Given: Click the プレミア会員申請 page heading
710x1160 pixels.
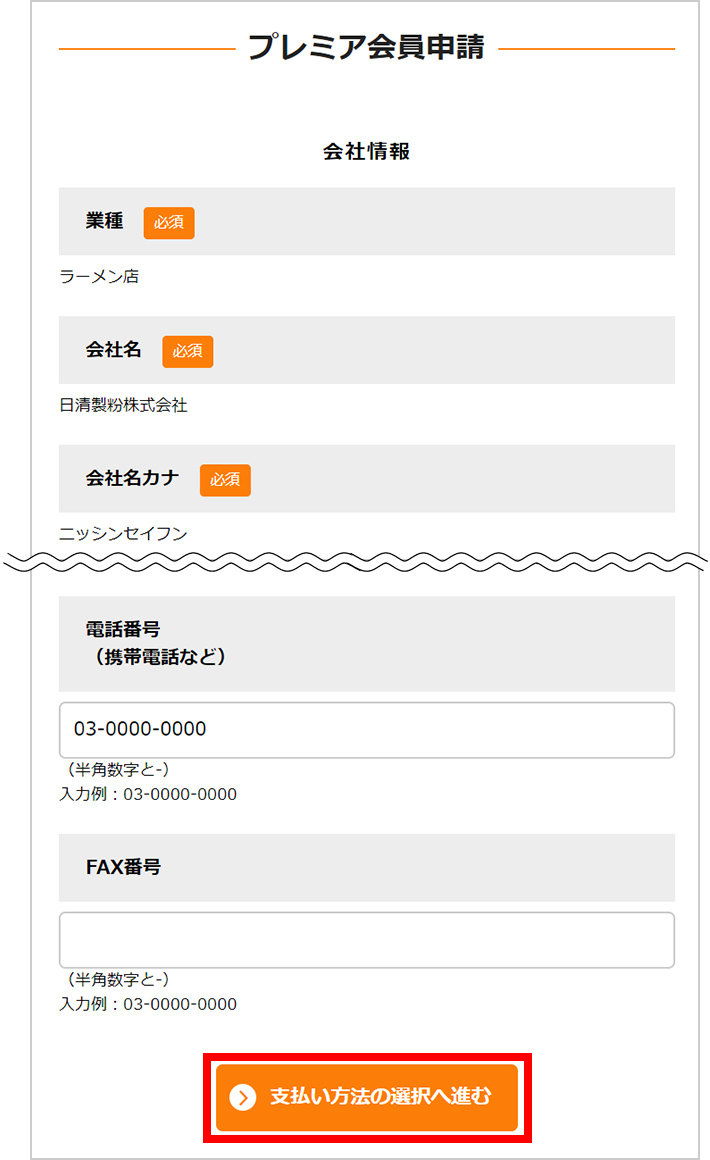Looking at the screenshot, I should 367,47.
